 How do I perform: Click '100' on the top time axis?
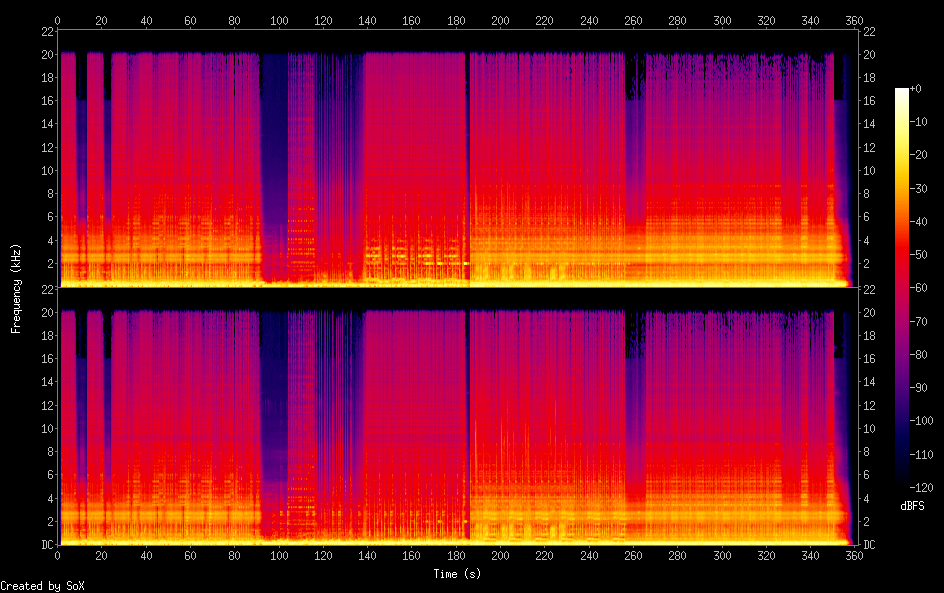[279, 20]
